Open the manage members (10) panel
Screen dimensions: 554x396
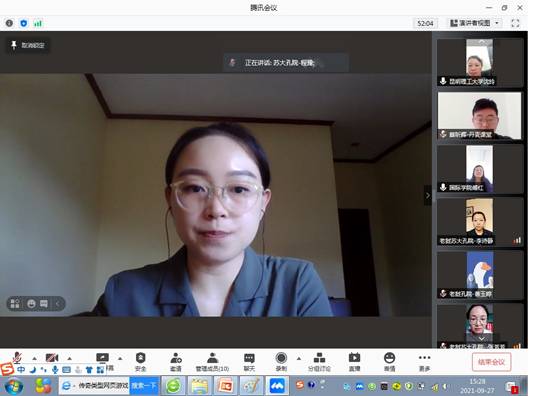212,362
